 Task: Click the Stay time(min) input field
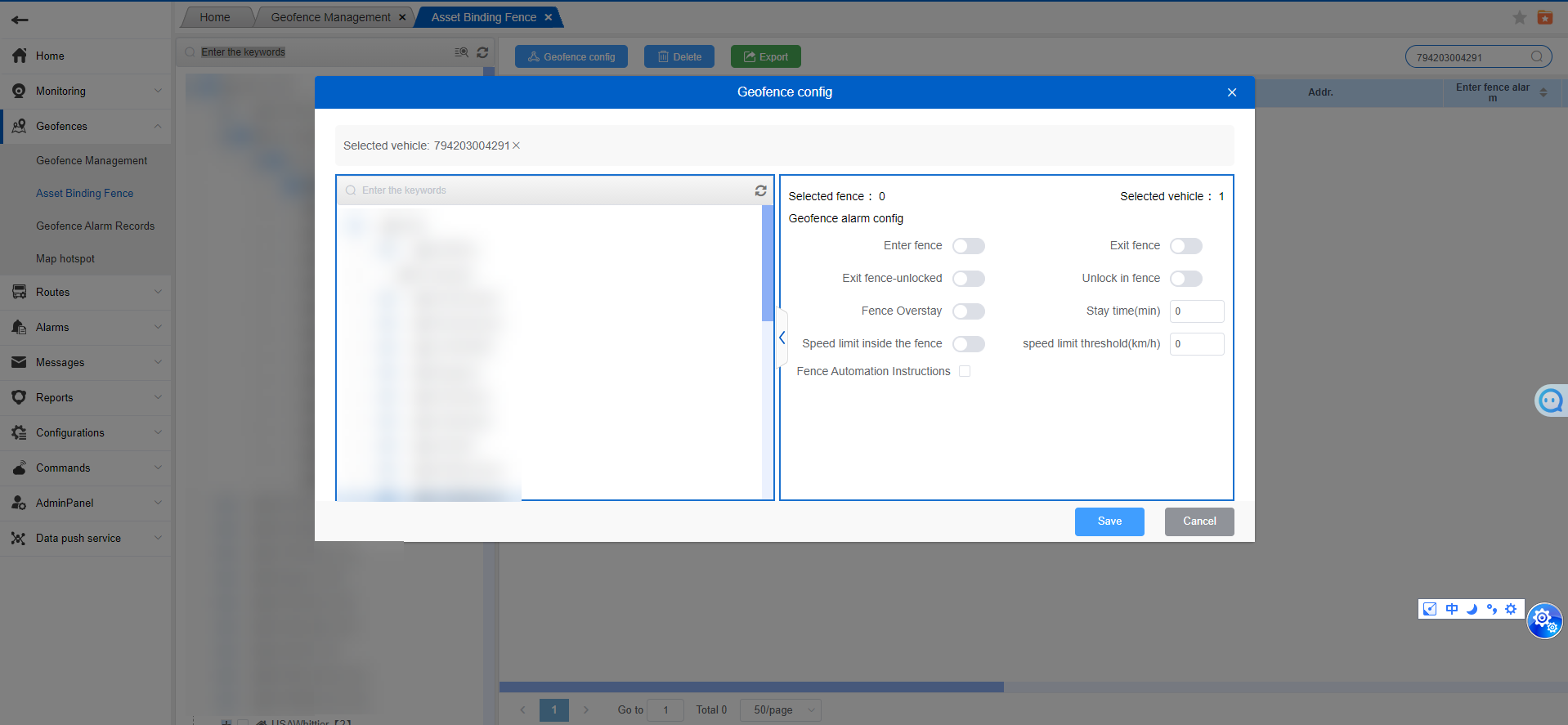[x=1196, y=311]
